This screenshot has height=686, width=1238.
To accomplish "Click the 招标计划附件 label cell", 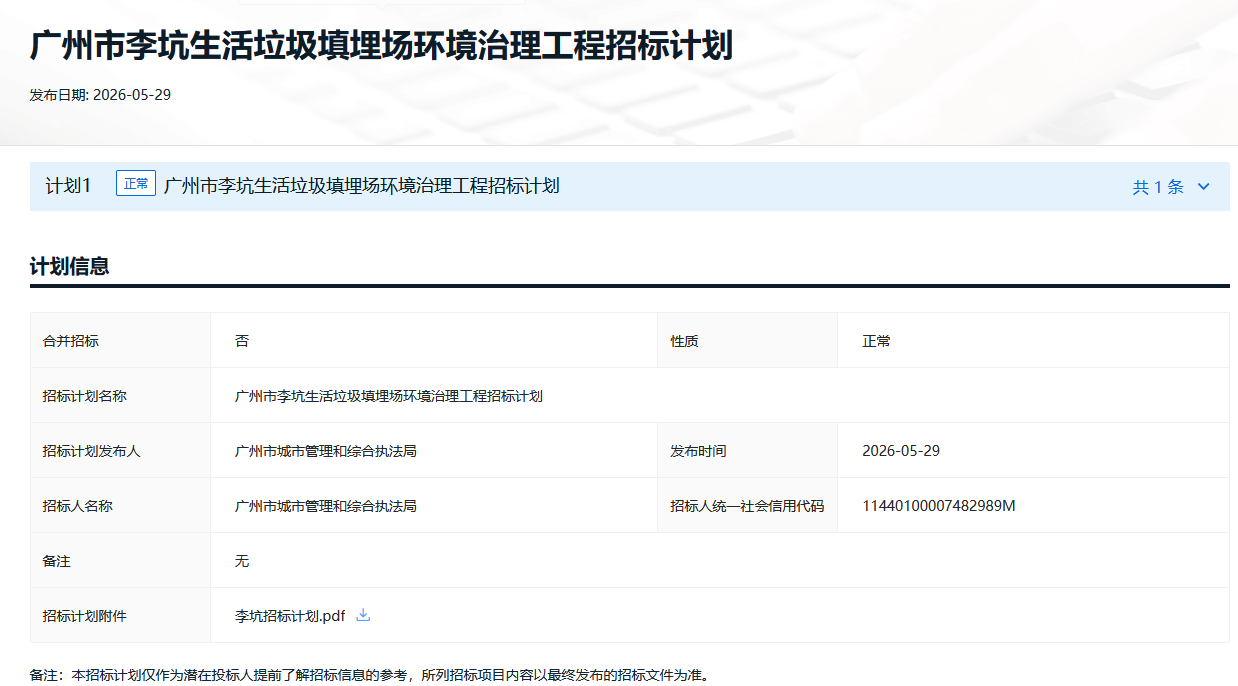I will pos(120,616).
